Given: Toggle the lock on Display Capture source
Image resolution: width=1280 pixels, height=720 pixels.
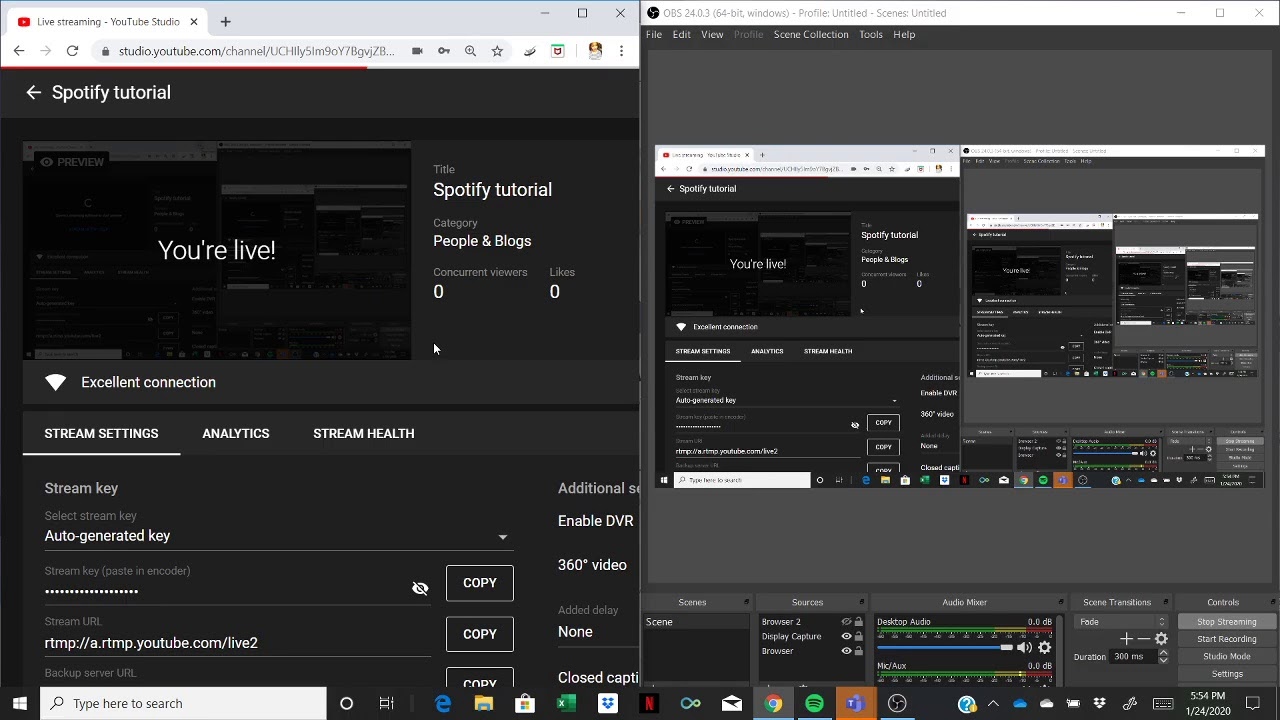Looking at the screenshot, I should coord(858,636).
